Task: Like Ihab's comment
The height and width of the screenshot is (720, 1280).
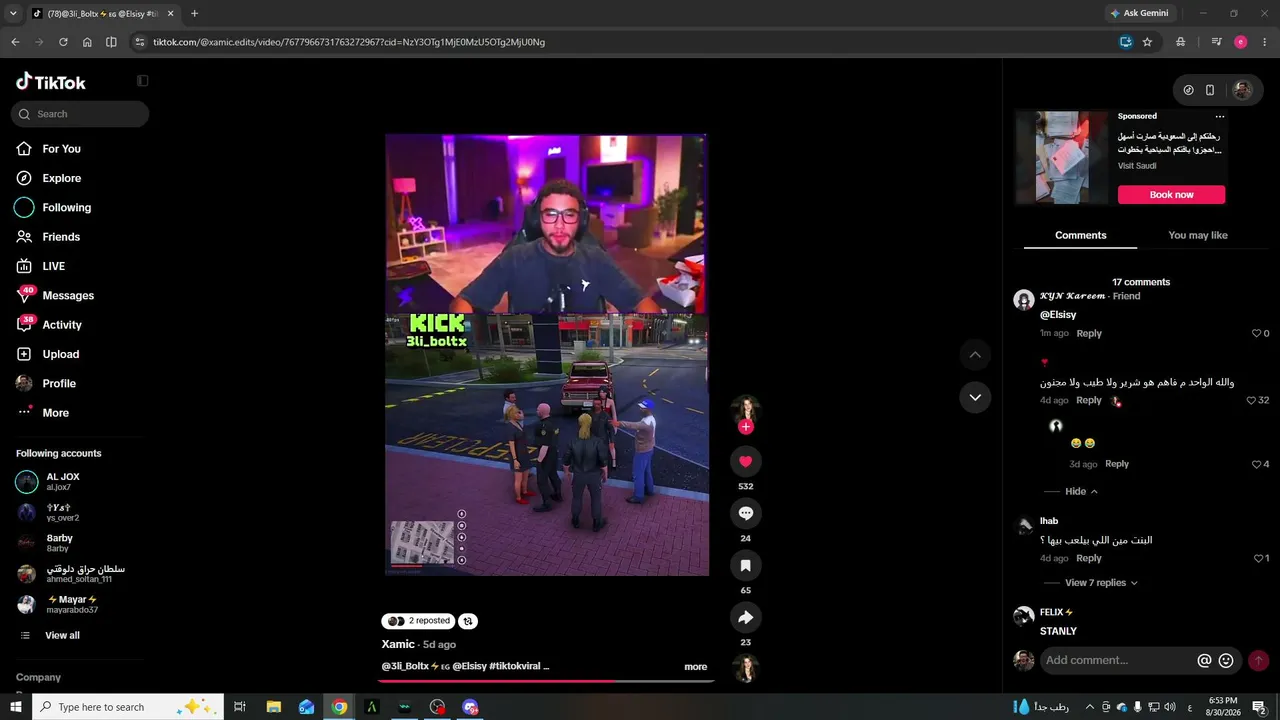Action: click(1258, 559)
